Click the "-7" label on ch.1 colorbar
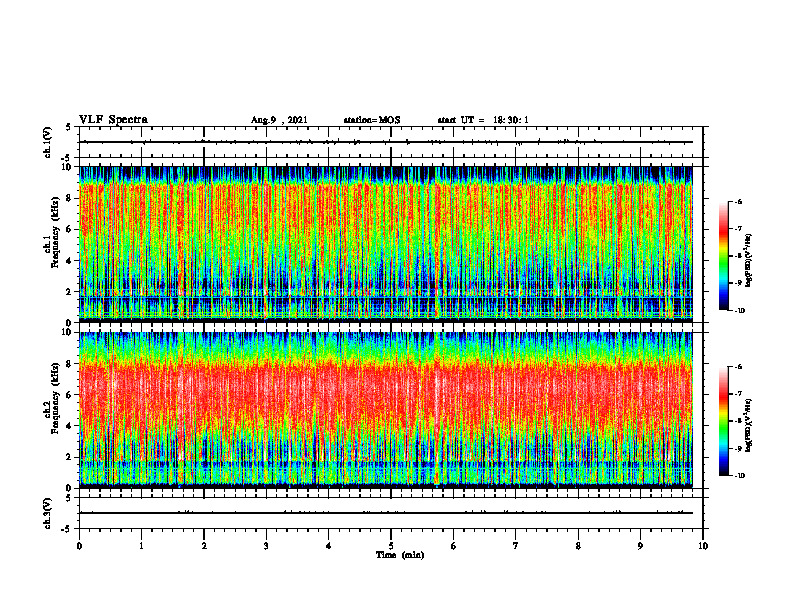This screenshot has width=792, height=612. tap(739, 229)
